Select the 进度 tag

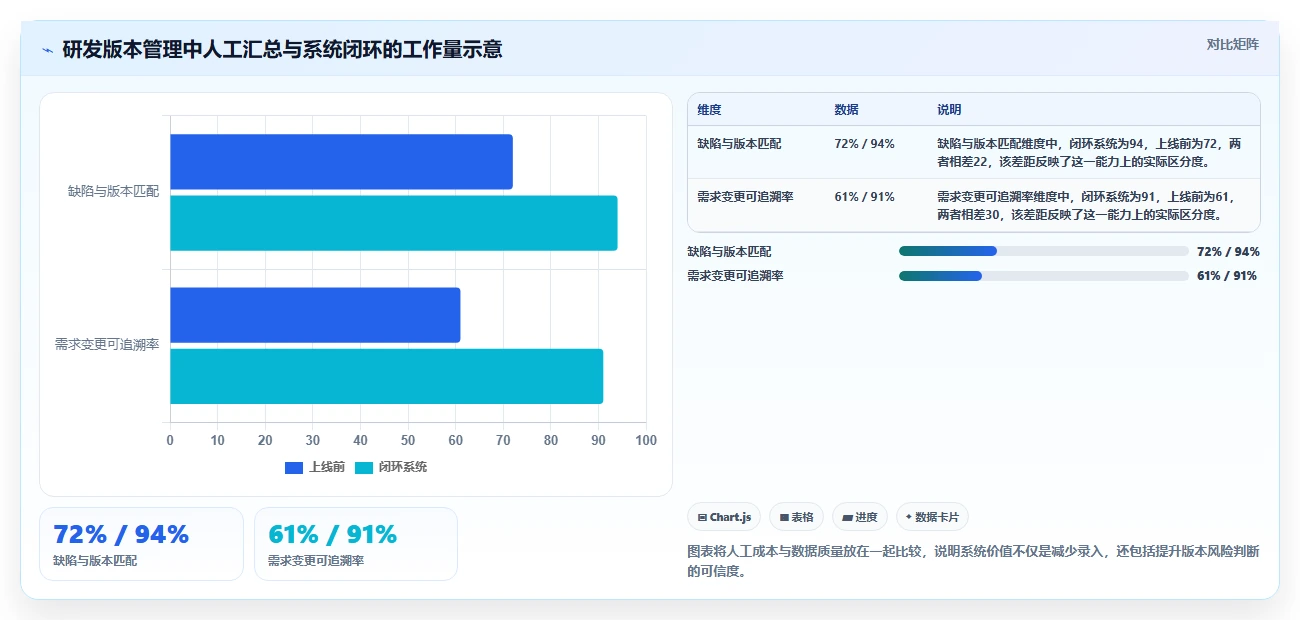click(860, 517)
